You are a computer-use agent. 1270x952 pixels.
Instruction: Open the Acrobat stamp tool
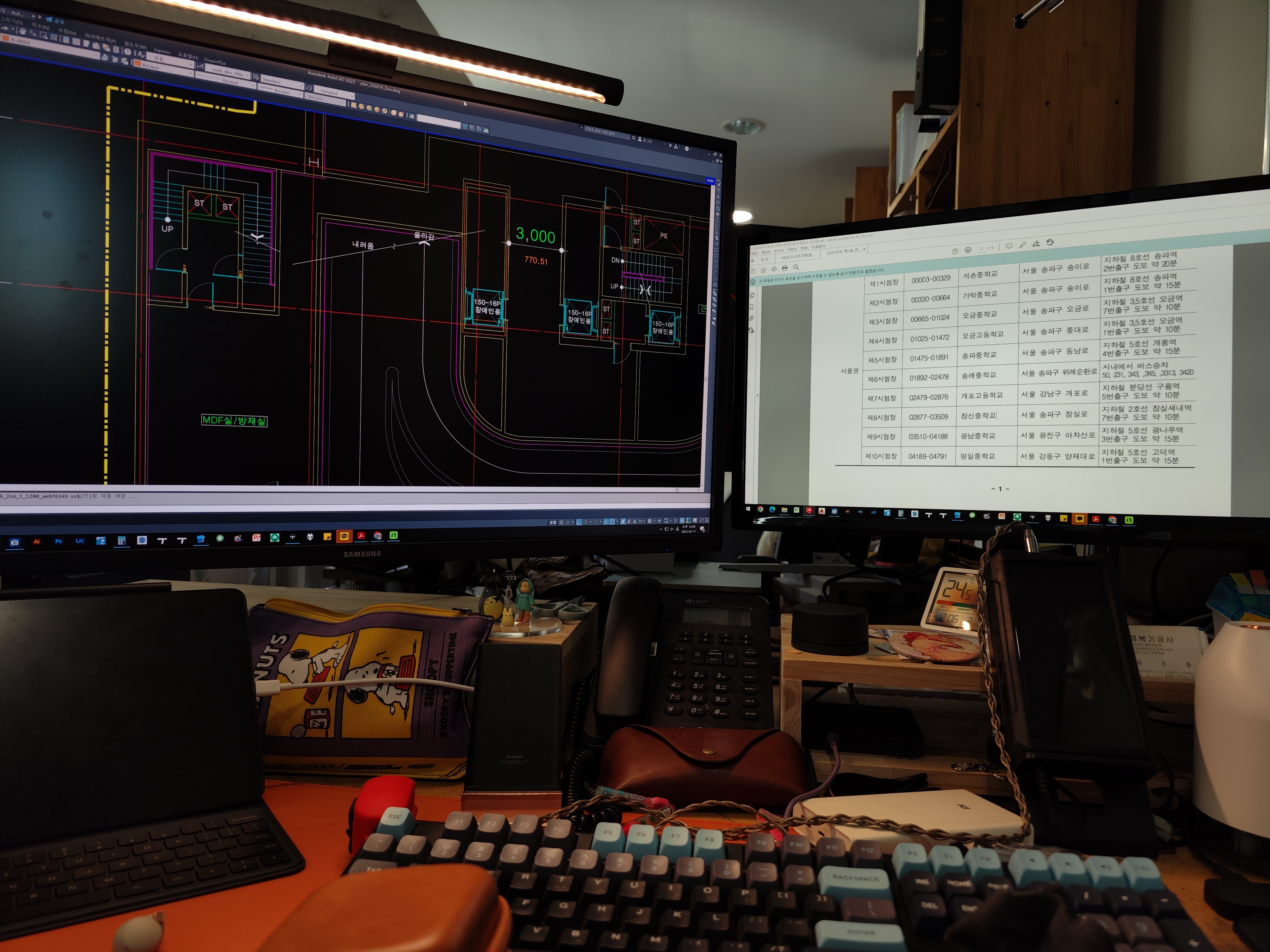[x=1050, y=243]
